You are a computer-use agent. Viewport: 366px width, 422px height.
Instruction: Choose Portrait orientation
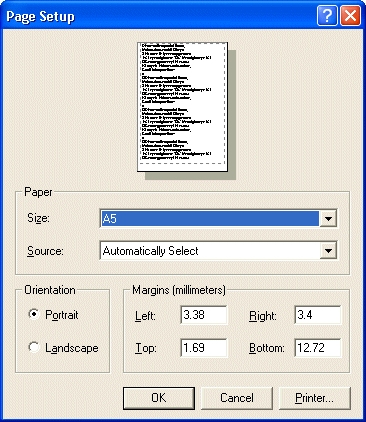[x=34, y=314]
